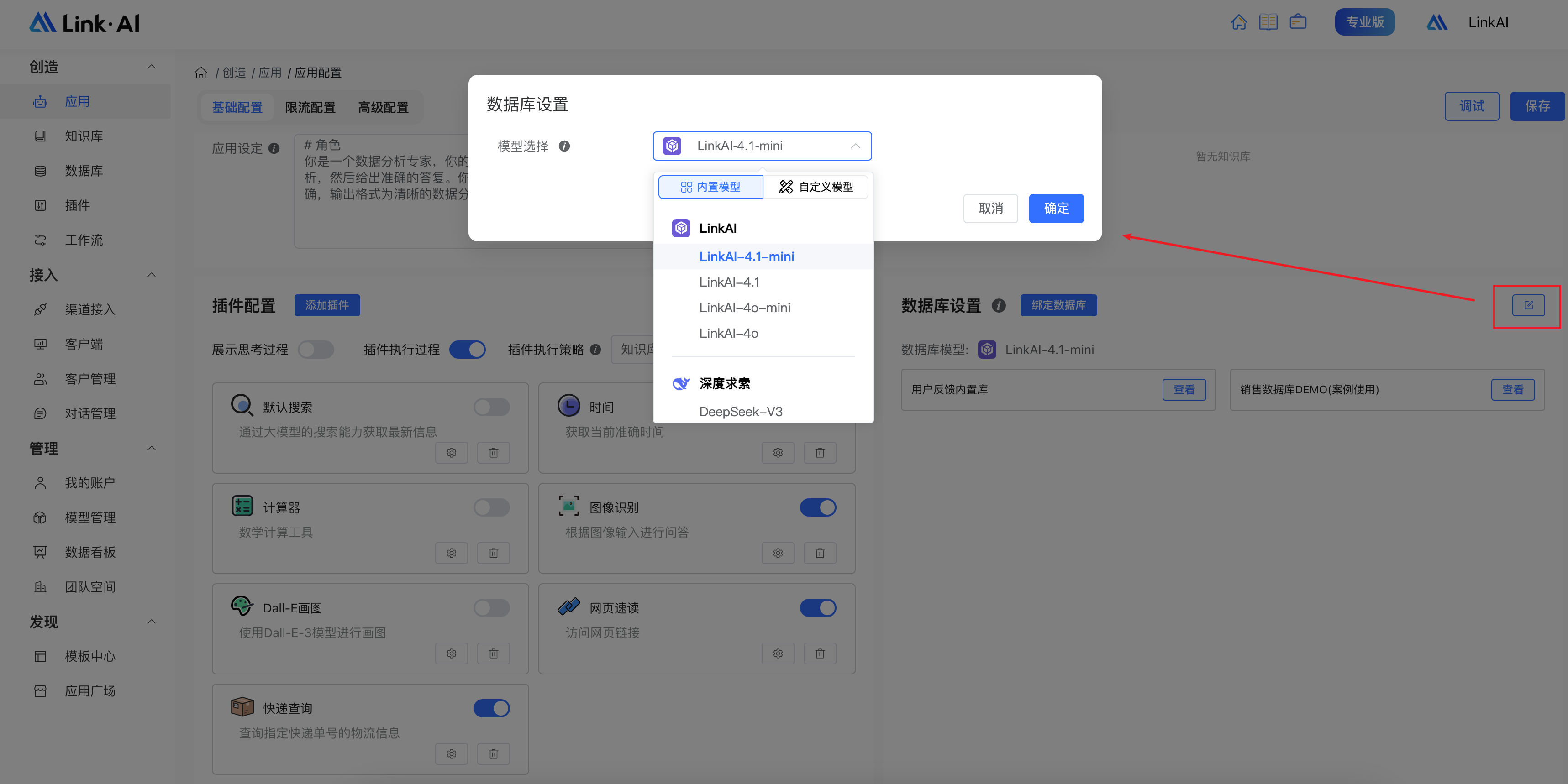Delete the 时间 plugin via trash icon
Image resolution: width=1568 pixels, height=784 pixels.
coord(820,453)
